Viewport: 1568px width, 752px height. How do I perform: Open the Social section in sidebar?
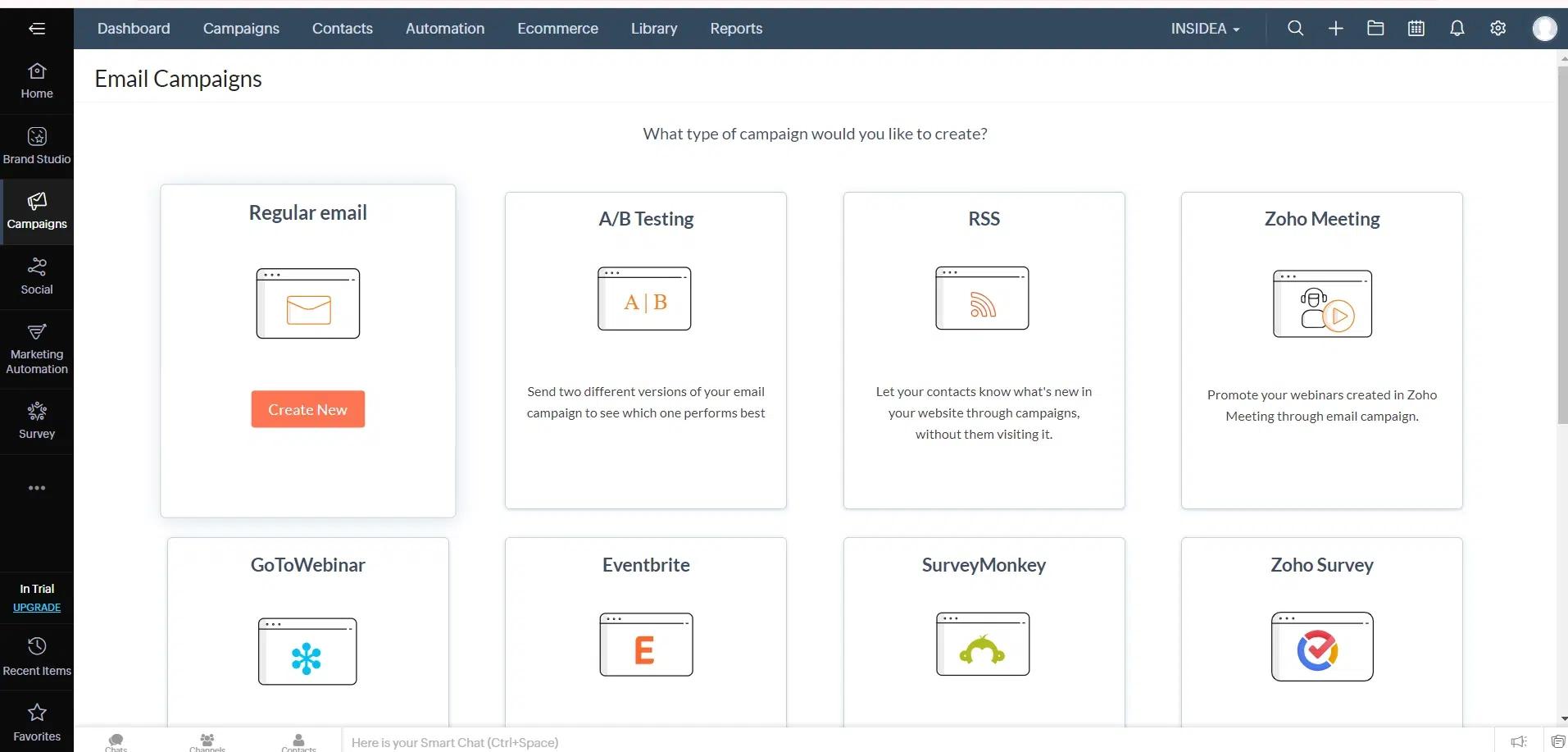tap(37, 276)
